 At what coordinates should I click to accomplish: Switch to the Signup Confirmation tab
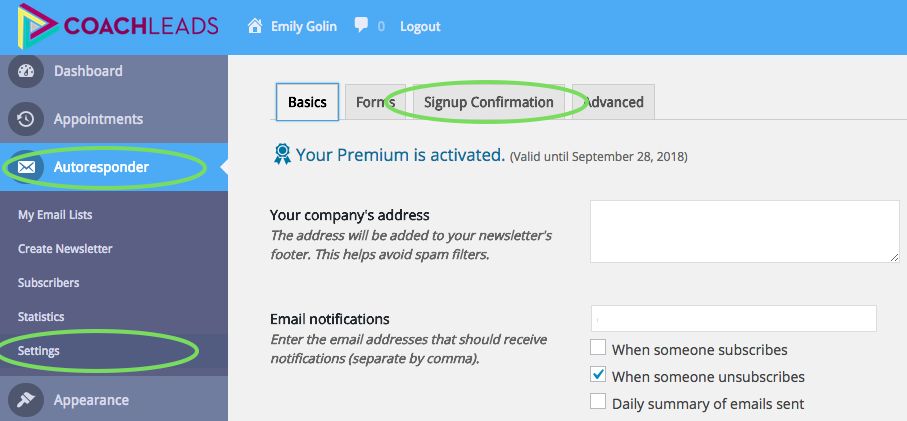click(x=488, y=102)
